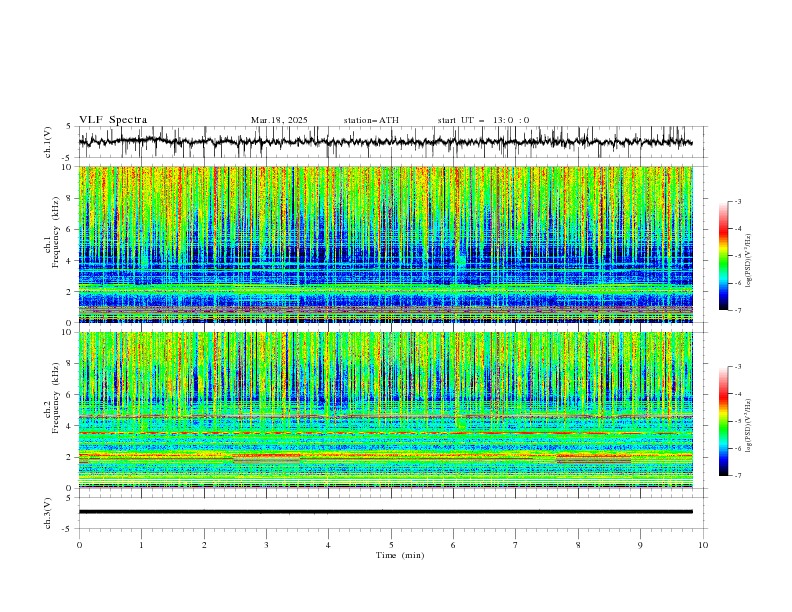Click the "0" time axis tick label
The width and height of the screenshot is (792, 612).
coord(79,545)
